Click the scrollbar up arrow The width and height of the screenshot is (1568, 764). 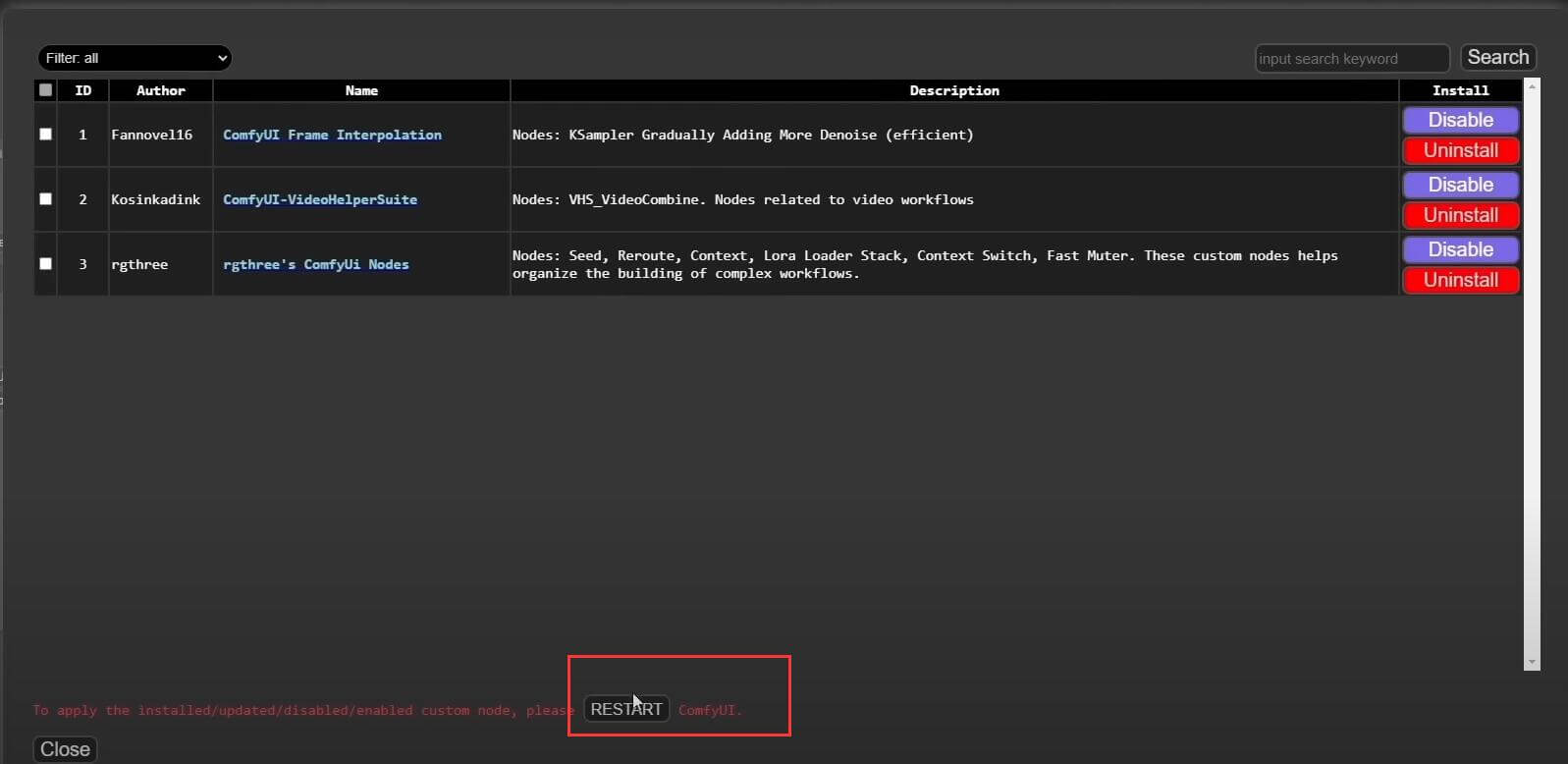point(1532,87)
